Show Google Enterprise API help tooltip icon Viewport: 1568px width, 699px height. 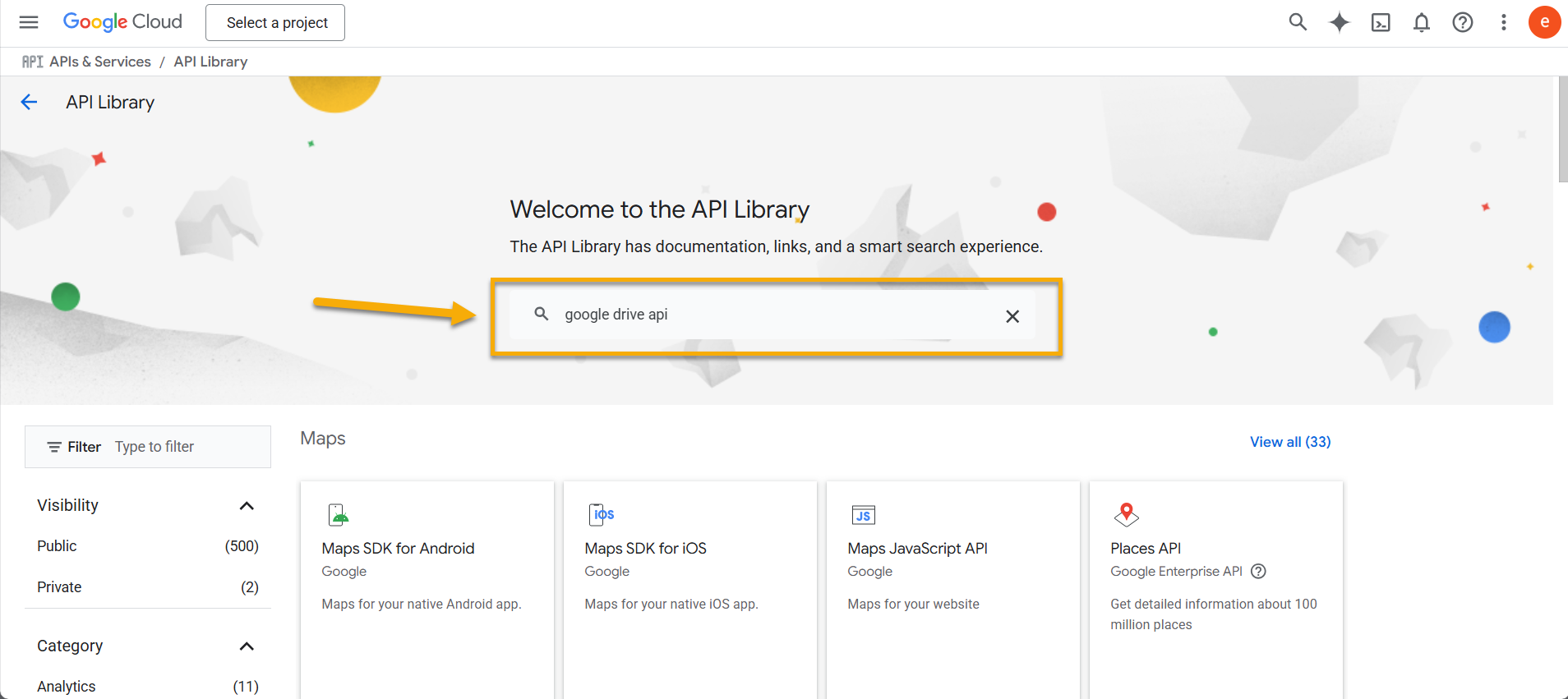pyautogui.click(x=1258, y=571)
